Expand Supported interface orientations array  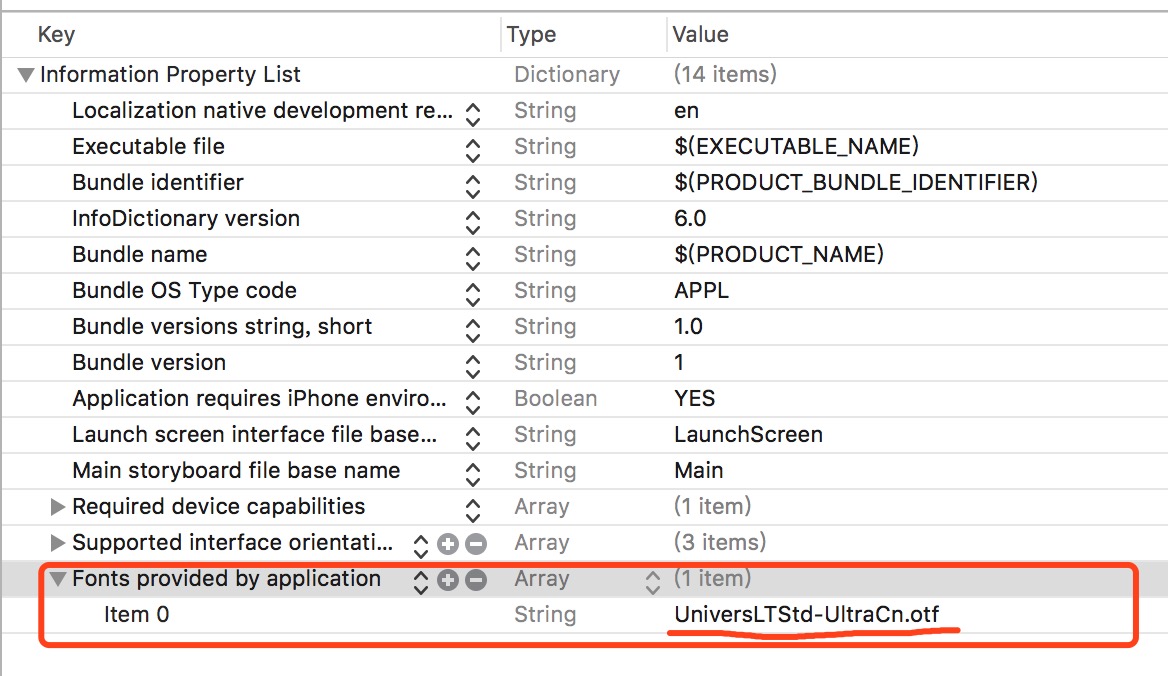[57, 543]
